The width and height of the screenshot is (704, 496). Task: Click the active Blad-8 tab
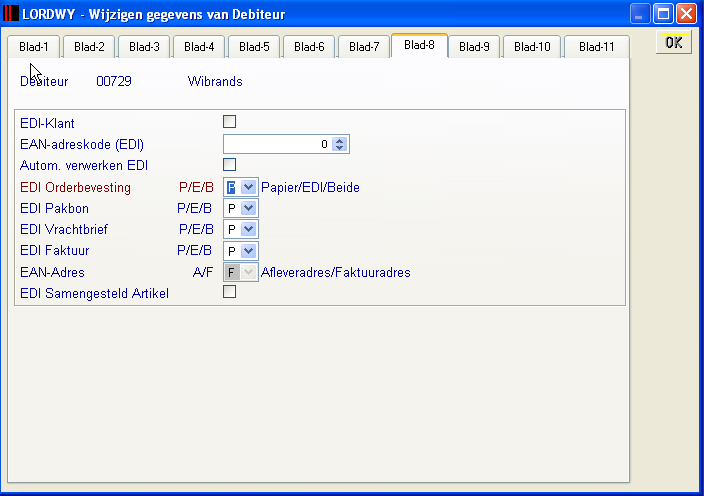[419, 45]
